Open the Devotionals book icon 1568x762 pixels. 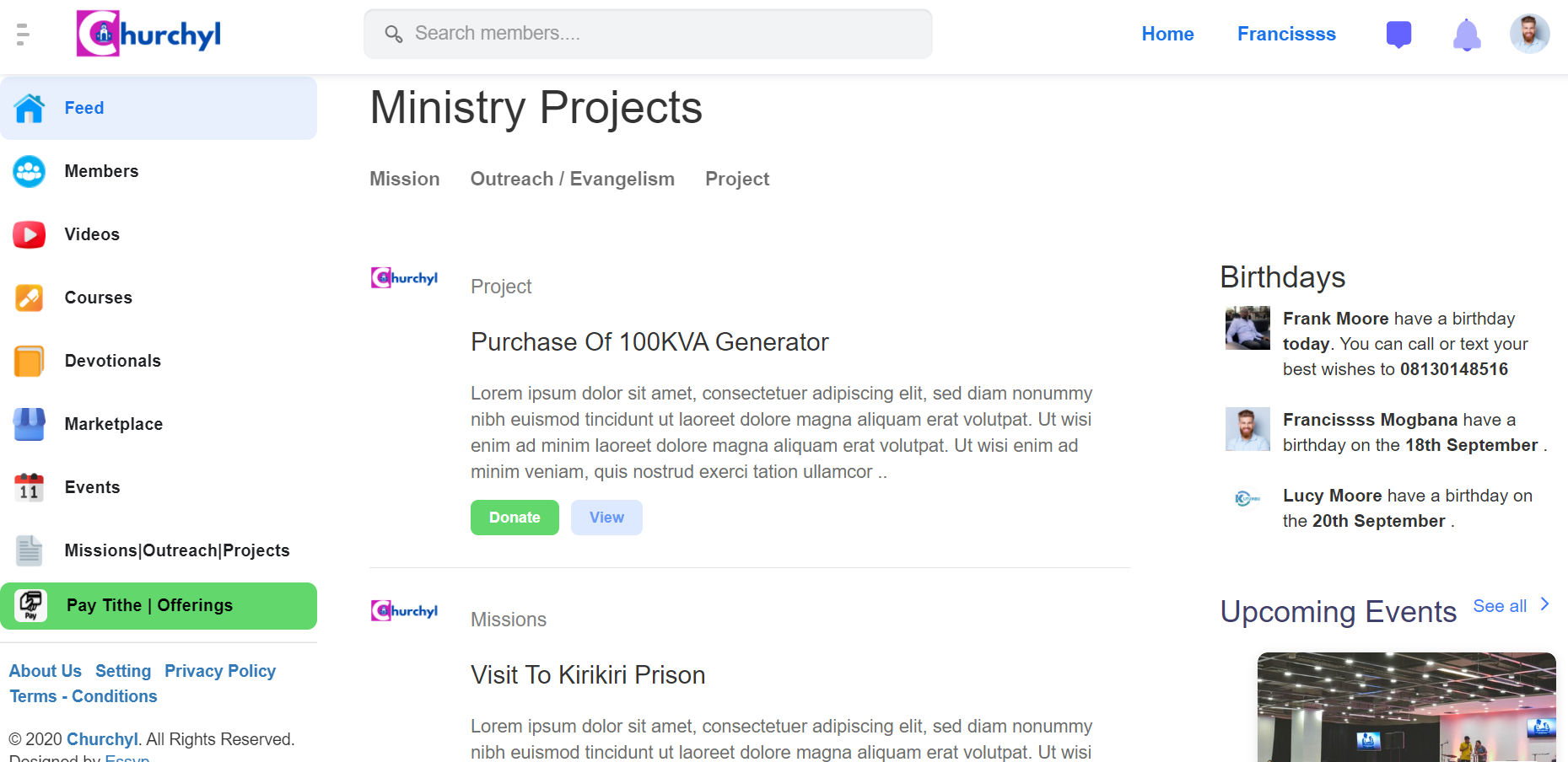point(29,361)
